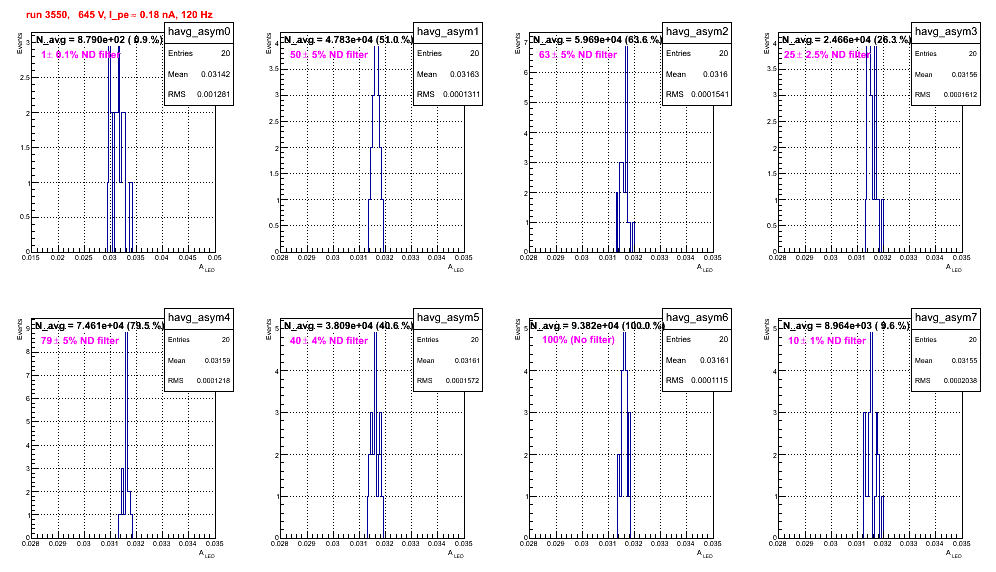Screen dimensions: 996x572
Task: Click Entries 20 in havg_asym1 stats
Action: [448, 53]
